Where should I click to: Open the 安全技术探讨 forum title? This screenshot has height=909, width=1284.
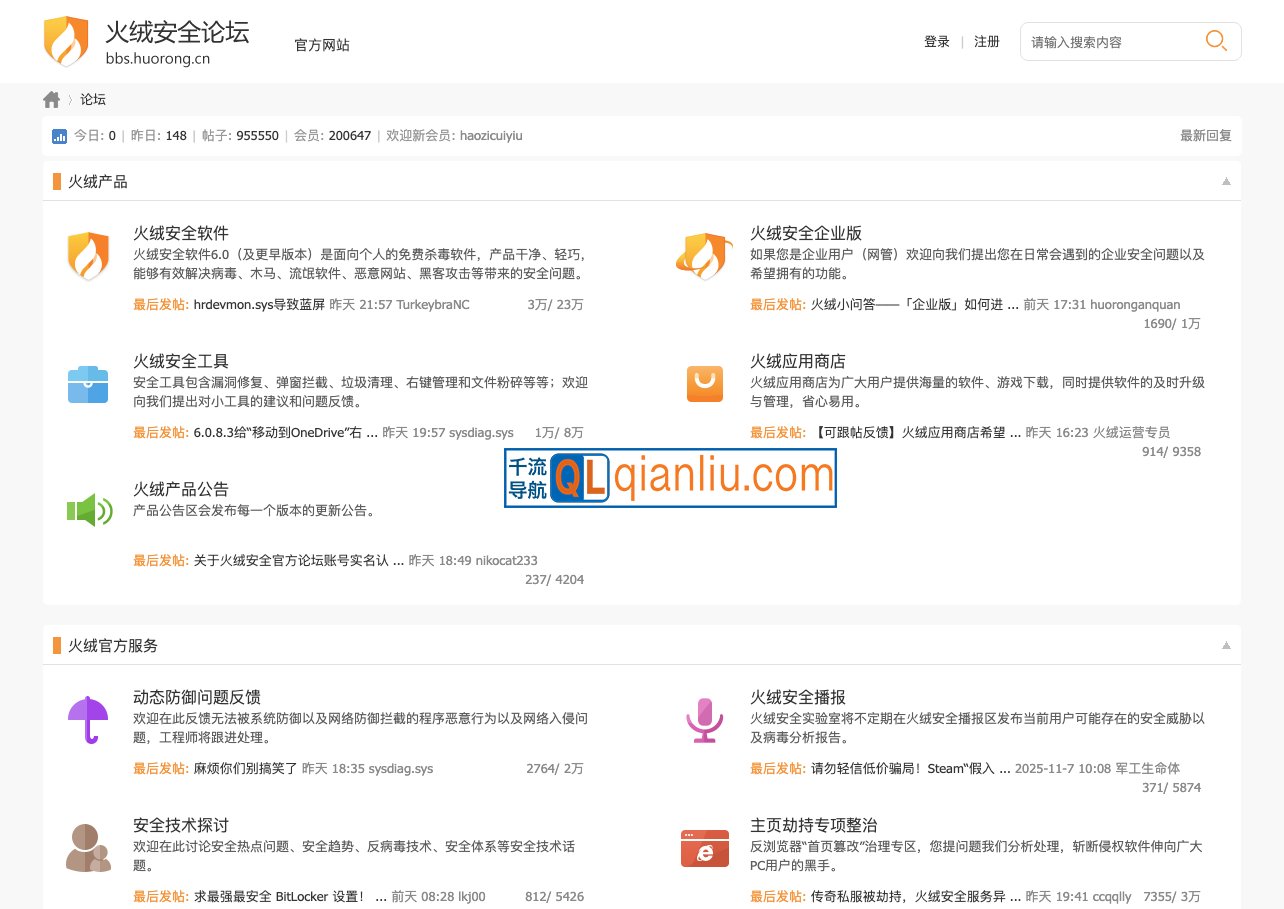181,825
